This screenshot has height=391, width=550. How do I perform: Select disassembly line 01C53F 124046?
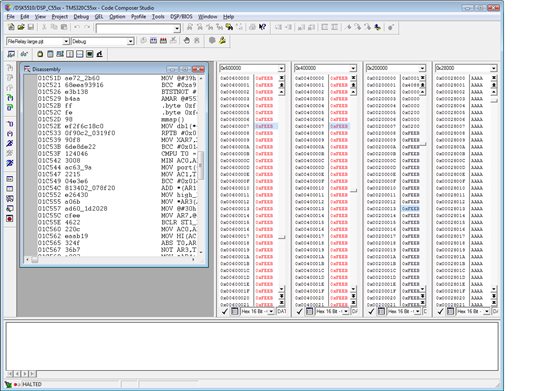point(118,154)
